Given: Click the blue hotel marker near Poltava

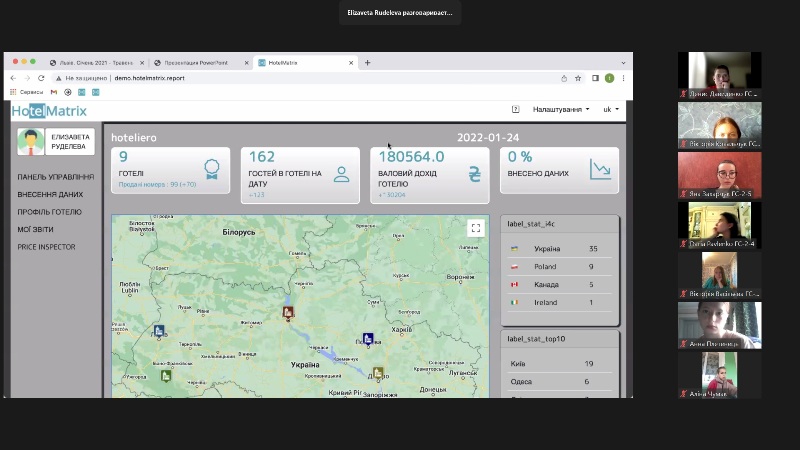Looking at the screenshot, I should (368, 340).
